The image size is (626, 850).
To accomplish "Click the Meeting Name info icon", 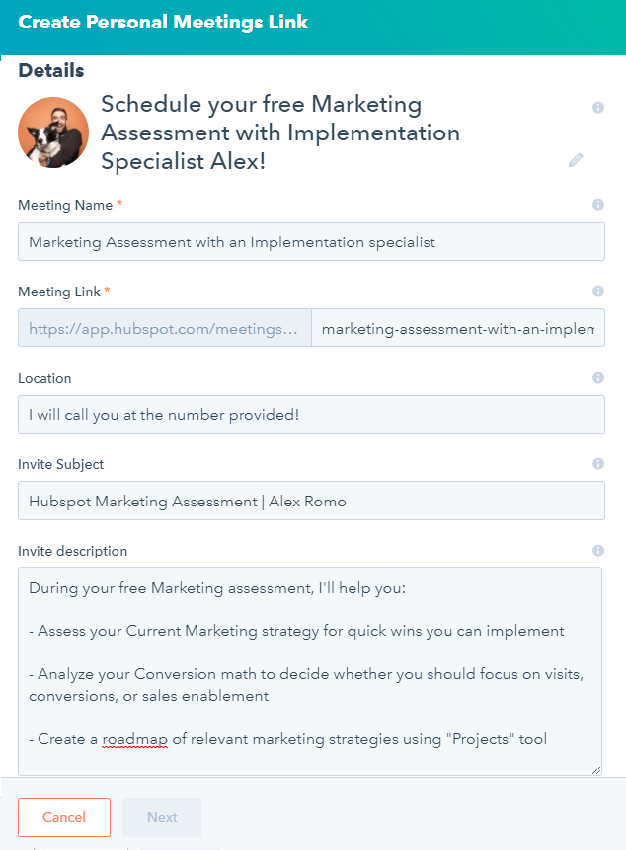I will [598, 205].
